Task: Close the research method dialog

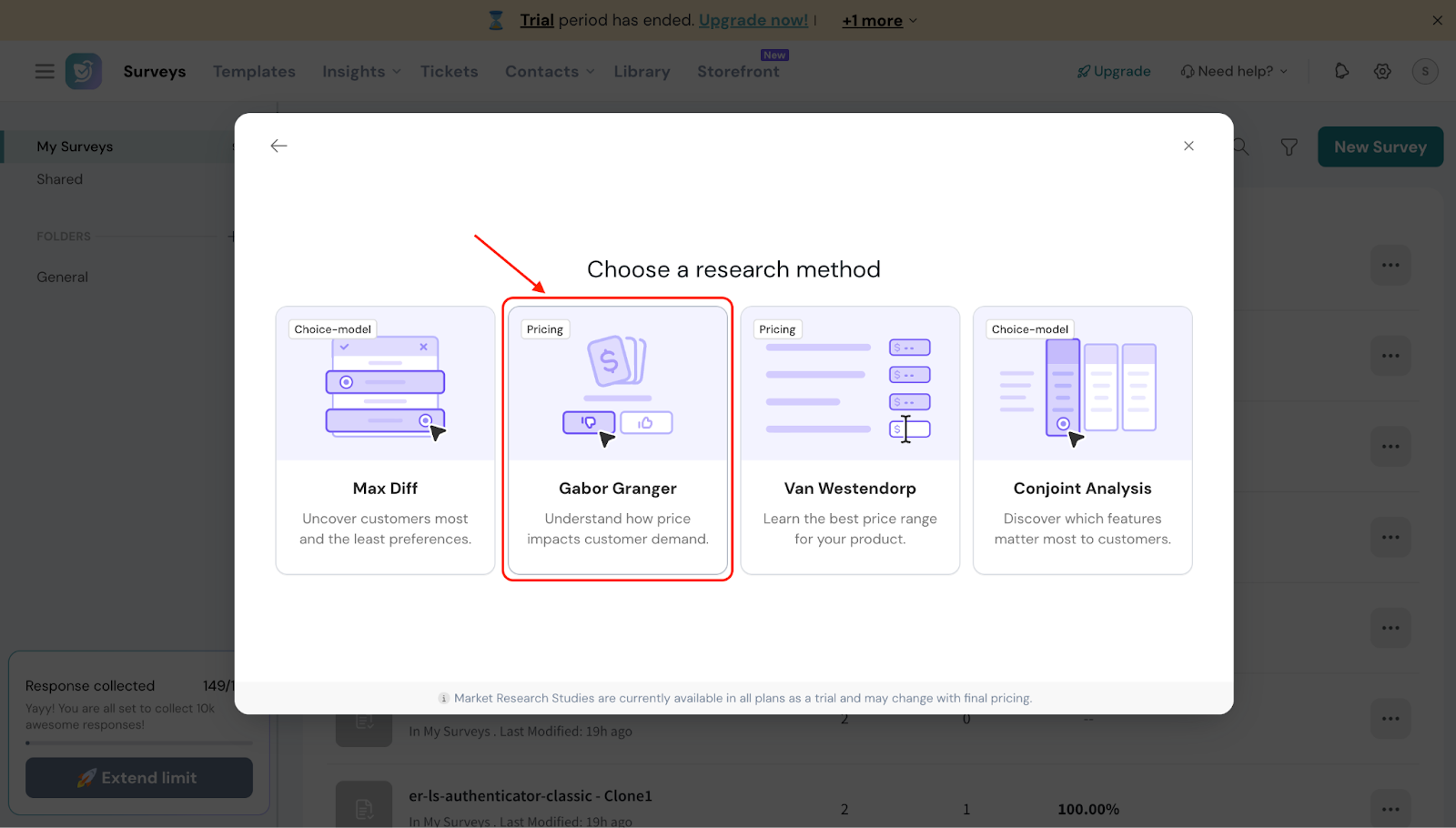Action: 1188,146
